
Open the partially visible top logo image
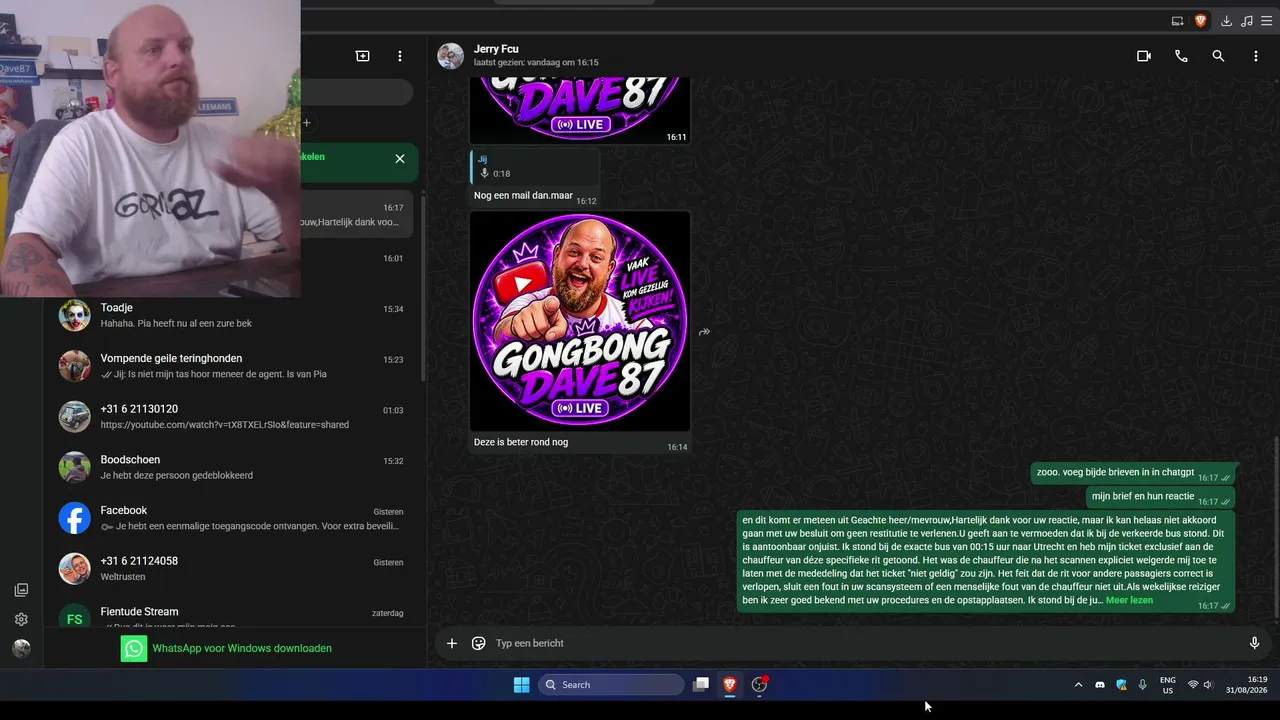tap(580, 110)
